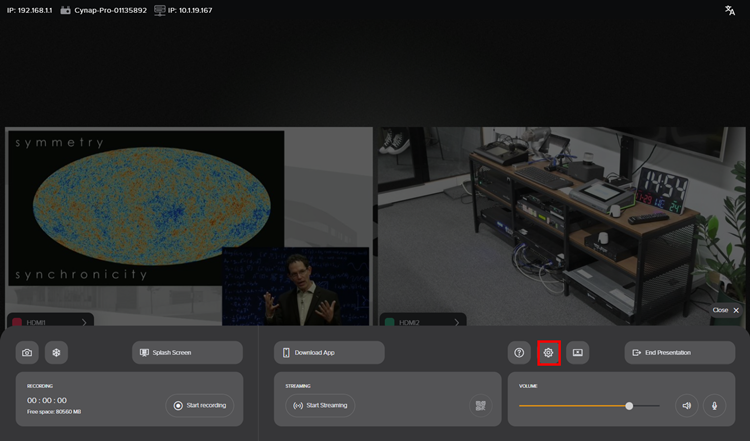
Task: Take a snapshot with the camera icon
Action: [x=27, y=353]
